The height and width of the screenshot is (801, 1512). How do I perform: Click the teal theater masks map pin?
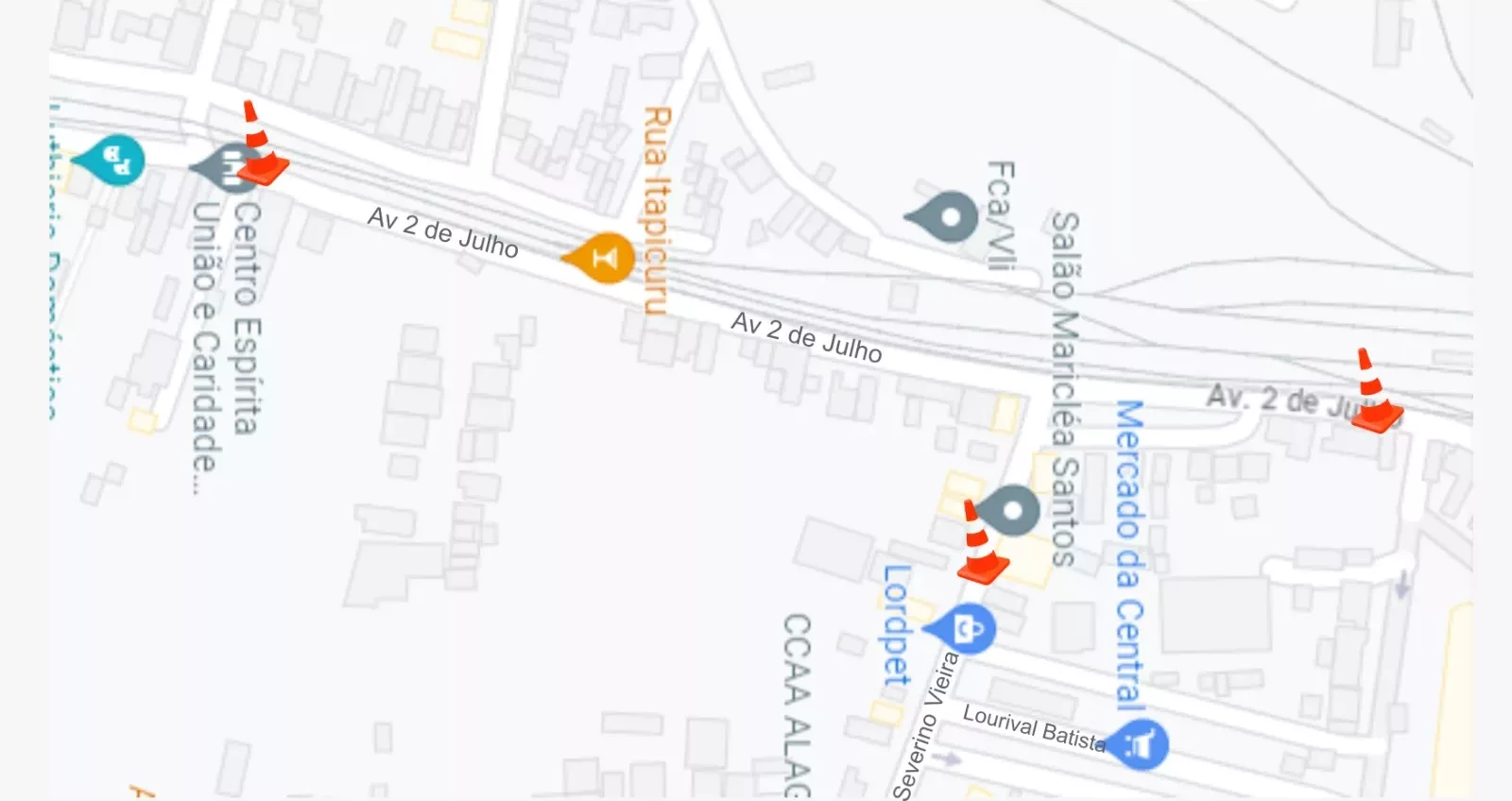pyautogui.click(x=112, y=160)
